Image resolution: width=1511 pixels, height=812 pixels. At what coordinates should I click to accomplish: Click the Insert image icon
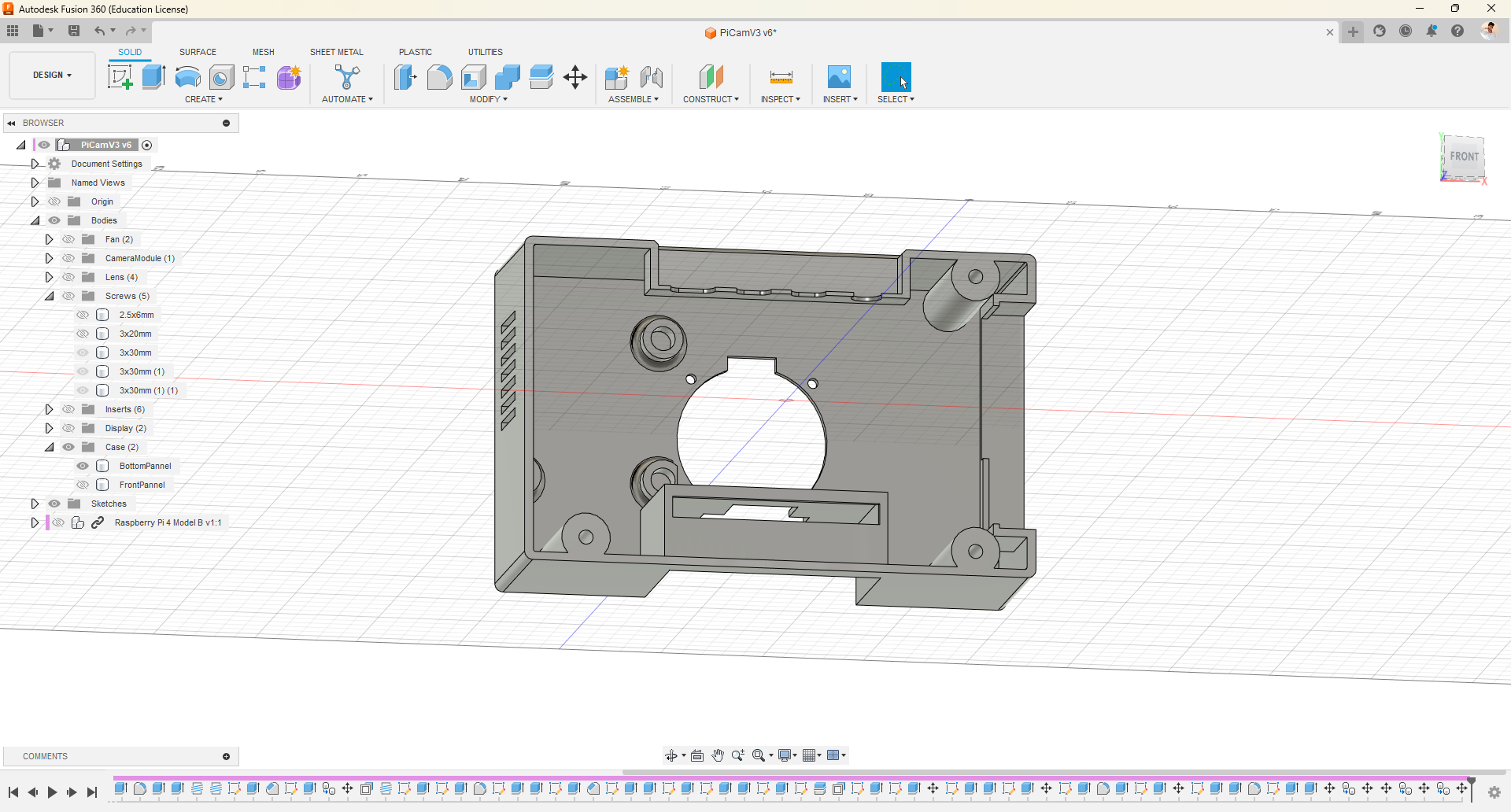839,77
